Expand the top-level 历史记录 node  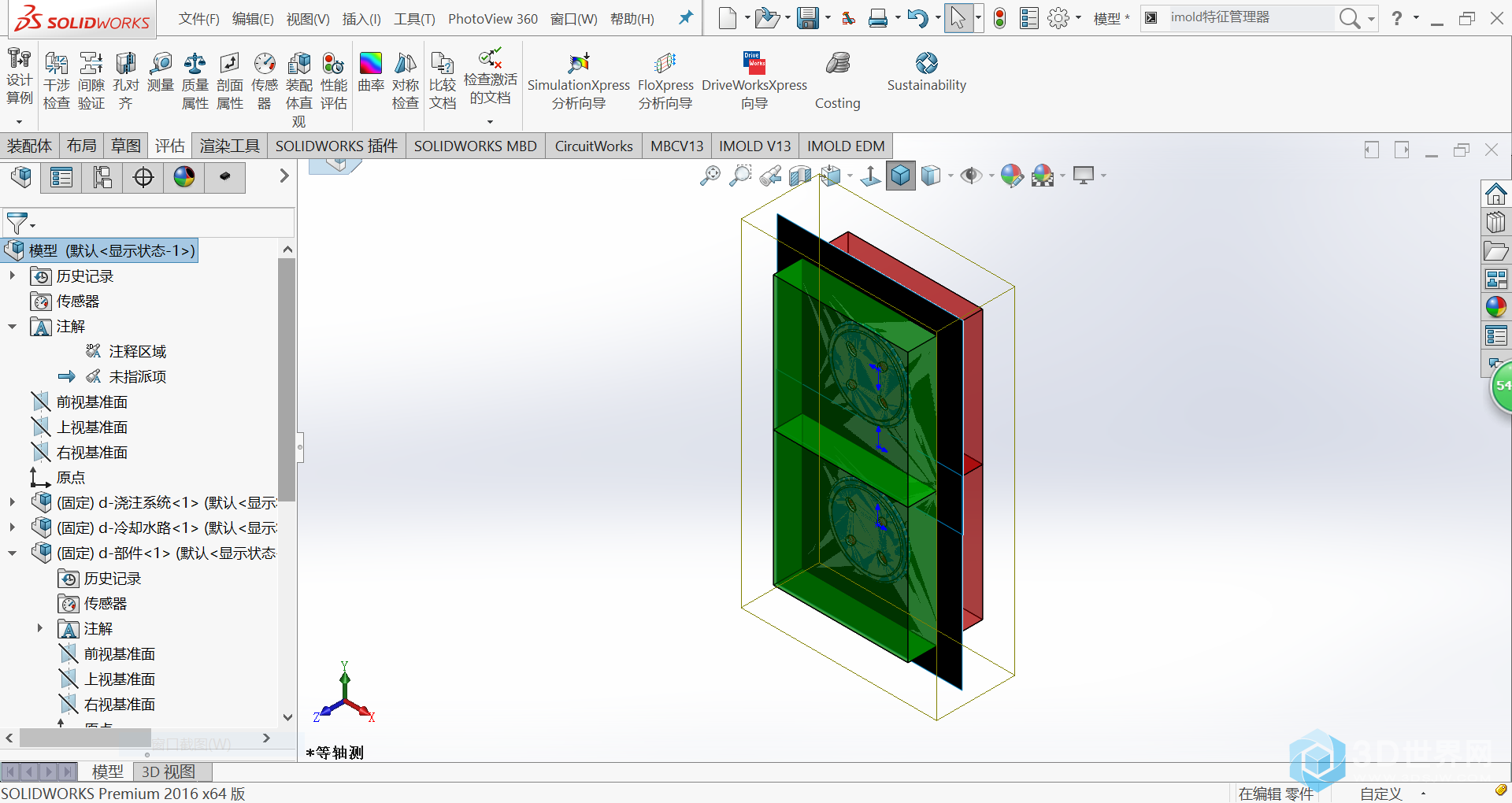[12, 276]
